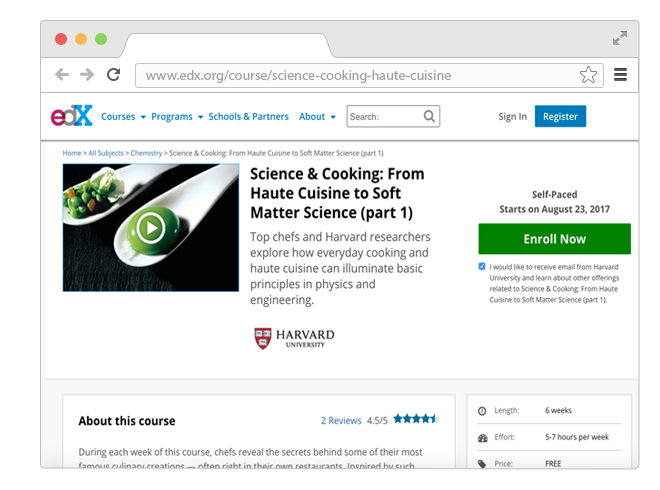Image resolution: width=660 pixels, height=490 pixels.
Task: Open the About dropdown menu
Action: 317,117
